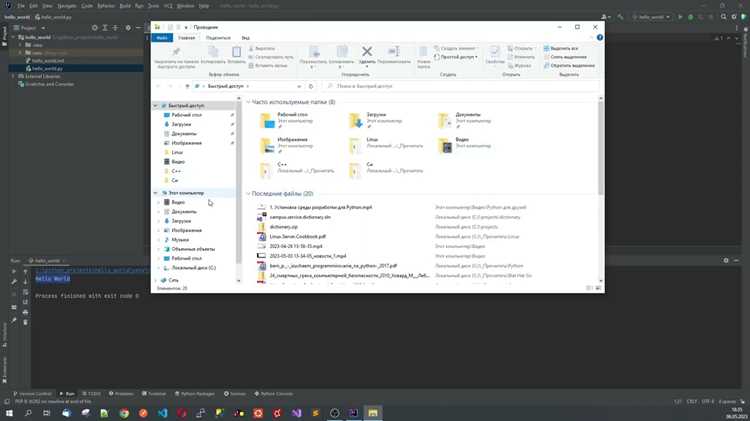Select dictionary.zip in recent files
The height and width of the screenshot is (421, 750).
pyautogui.click(x=283, y=227)
